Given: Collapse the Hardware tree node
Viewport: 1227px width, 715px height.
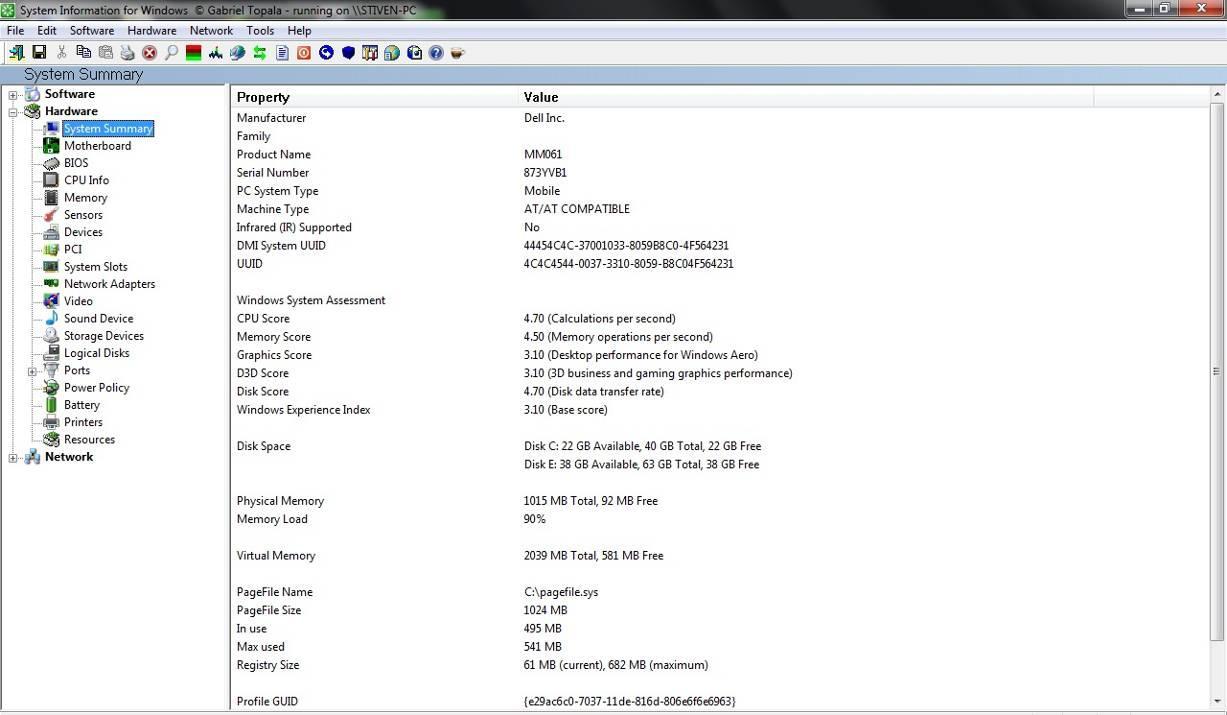Looking at the screenshot, I should (x=13, y=111).
